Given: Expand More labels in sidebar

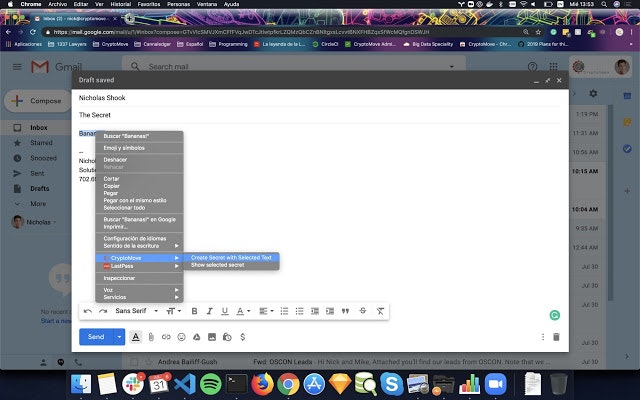Looking at the screenshot, I should (36, 204).
